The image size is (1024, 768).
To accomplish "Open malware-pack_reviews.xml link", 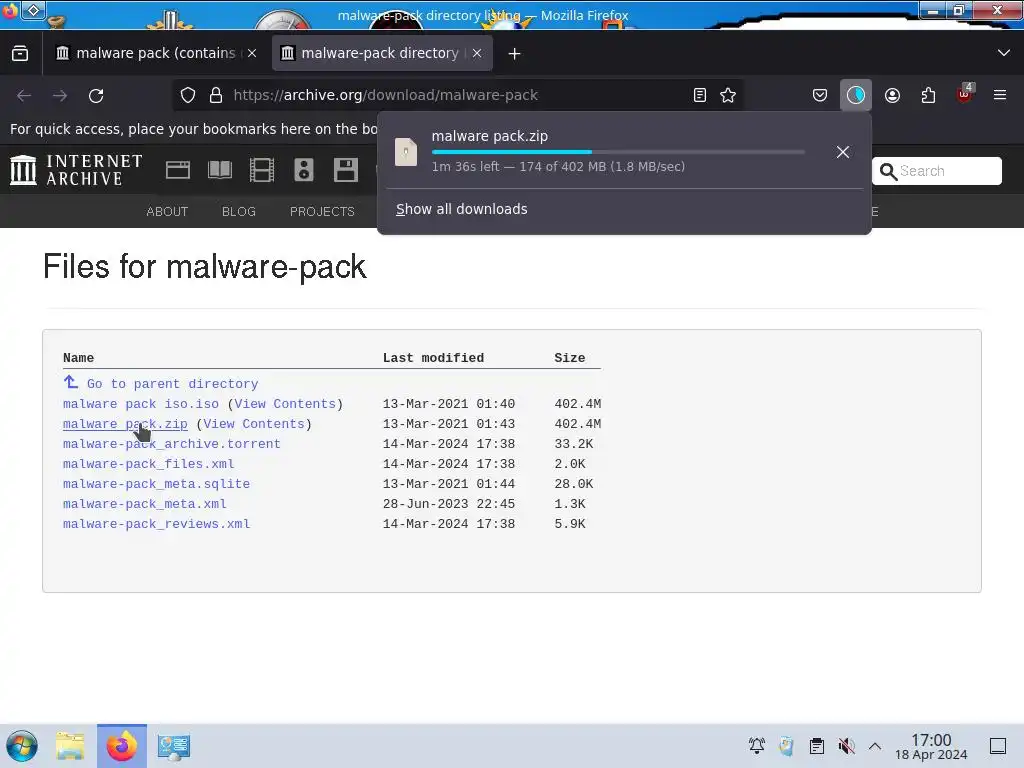I will pyautogui.click(x=156, y=524).
